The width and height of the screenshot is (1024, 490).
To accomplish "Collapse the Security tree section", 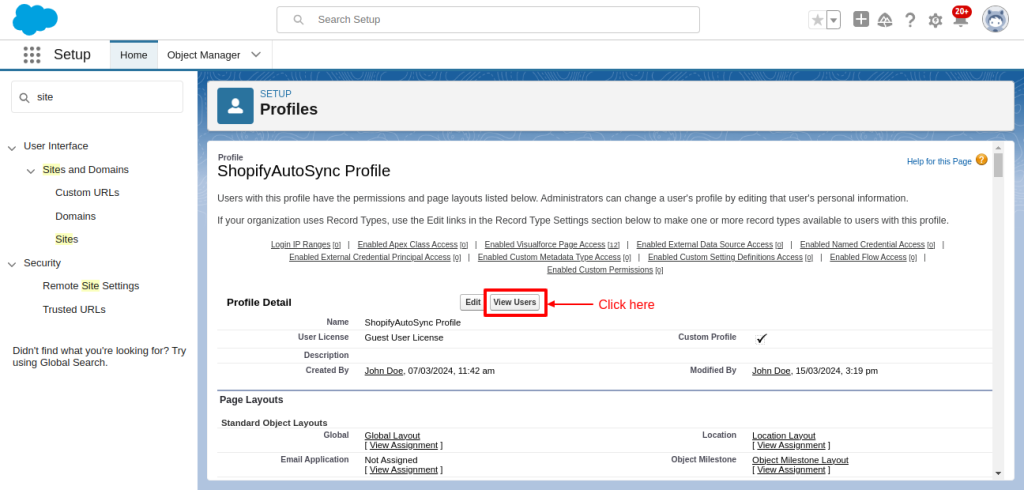I will coord(12,265).
